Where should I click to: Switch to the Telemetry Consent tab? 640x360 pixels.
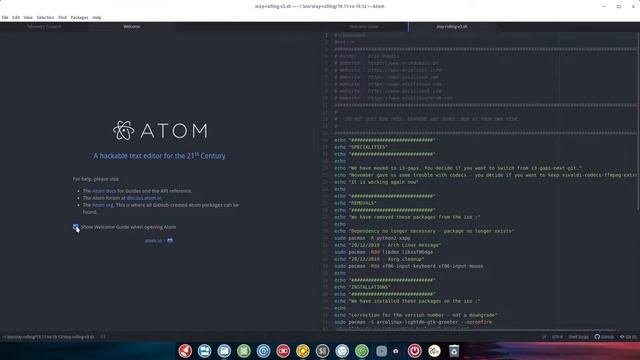click(44, 27)
